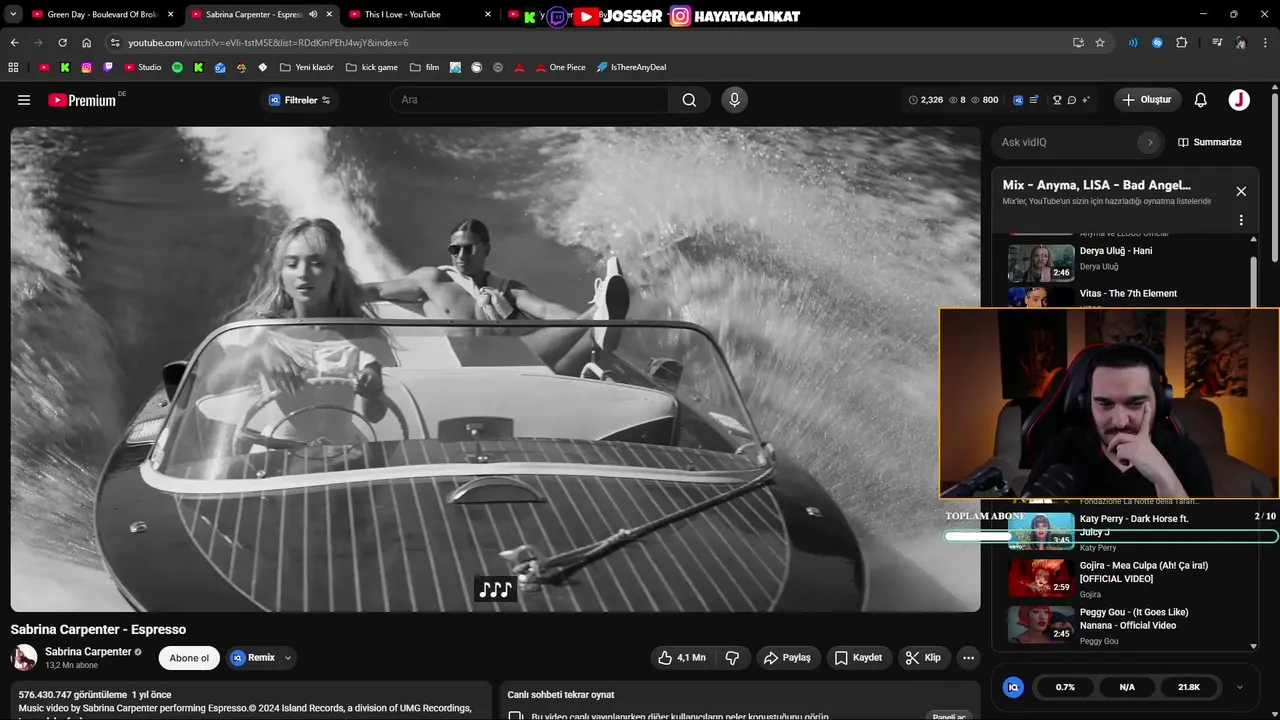The width and height of the screenshot is (1280, 720).
Task: Like the video with thumbs up
Action: 681,658
